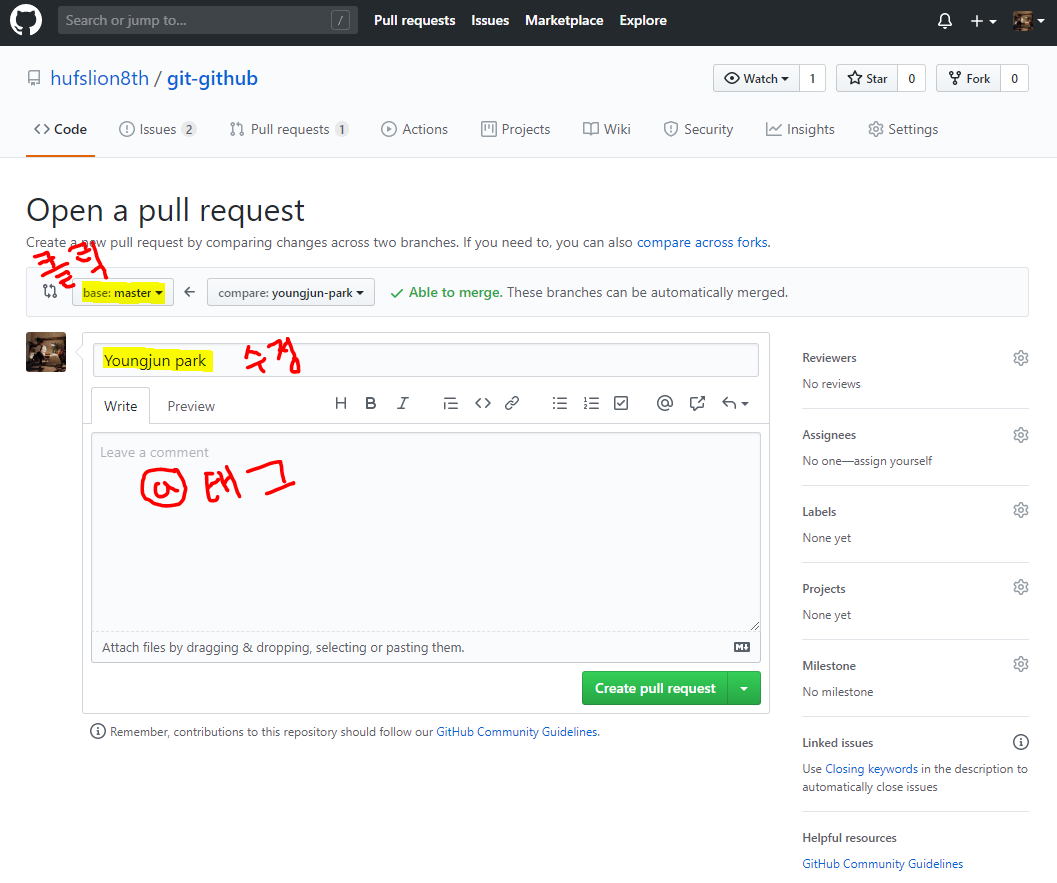
Task: Insert a bulleted list
Action: [560, 403]
